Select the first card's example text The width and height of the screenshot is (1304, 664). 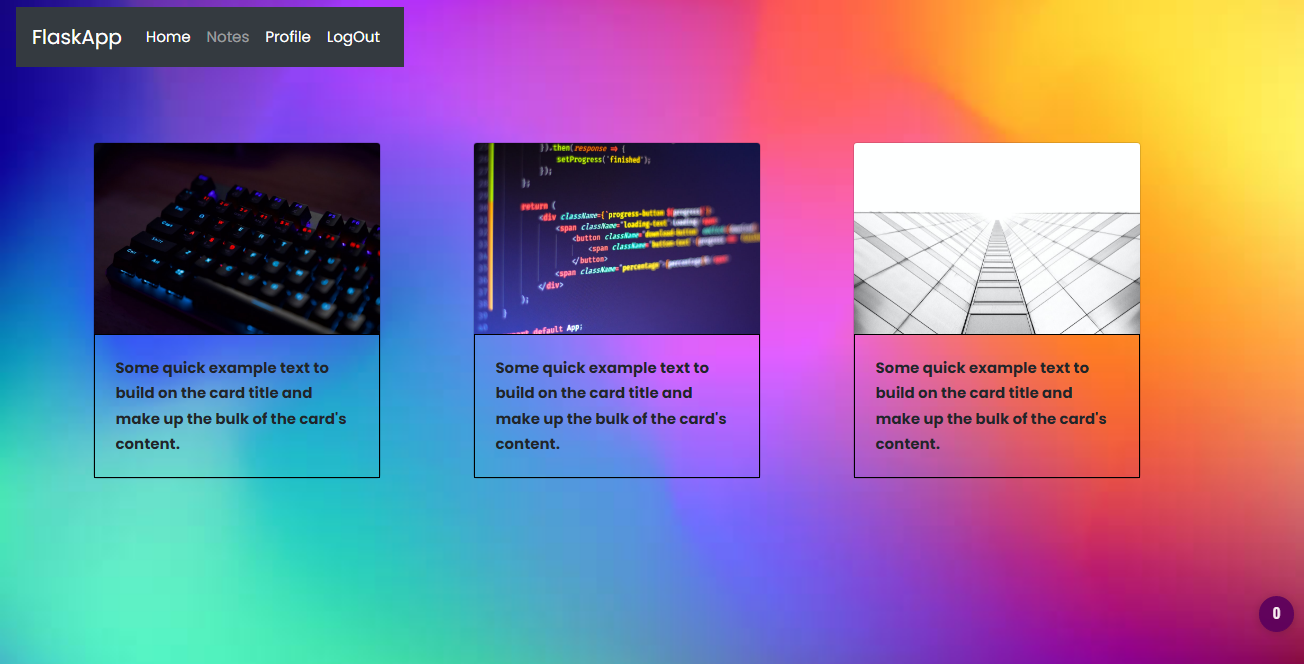[x=231, y=406]
